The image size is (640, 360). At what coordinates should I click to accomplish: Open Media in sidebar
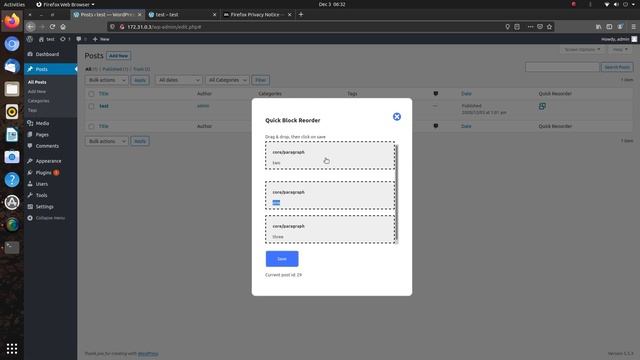click(42, 123)
